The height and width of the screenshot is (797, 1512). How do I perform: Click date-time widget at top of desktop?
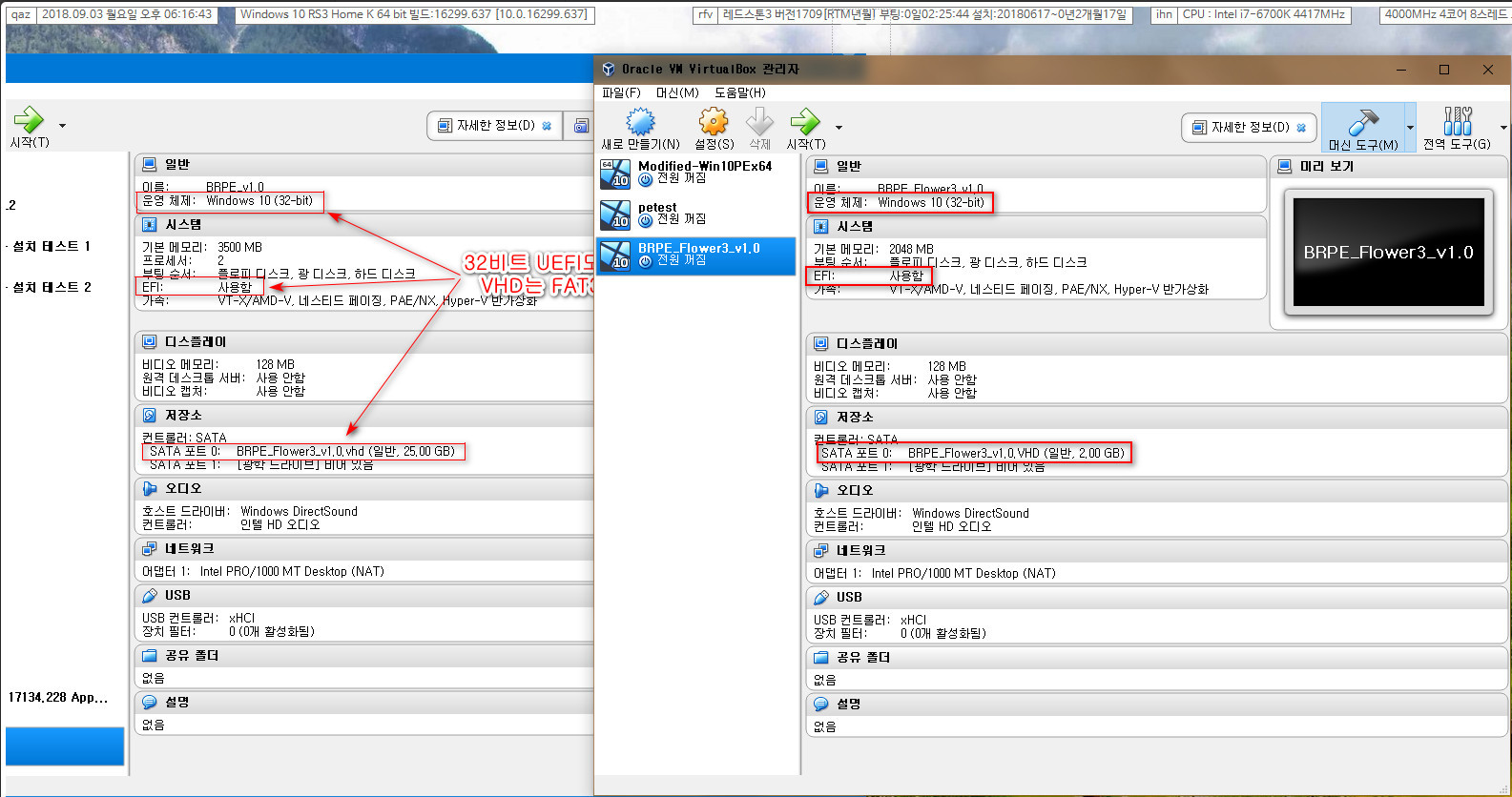point(125,14)
